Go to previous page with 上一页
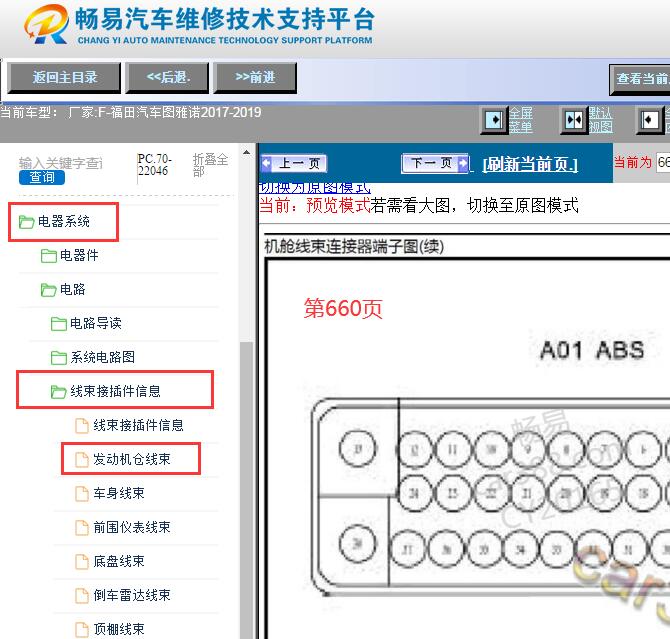Viewport: 670px width, 639px height. pos(294,163)
